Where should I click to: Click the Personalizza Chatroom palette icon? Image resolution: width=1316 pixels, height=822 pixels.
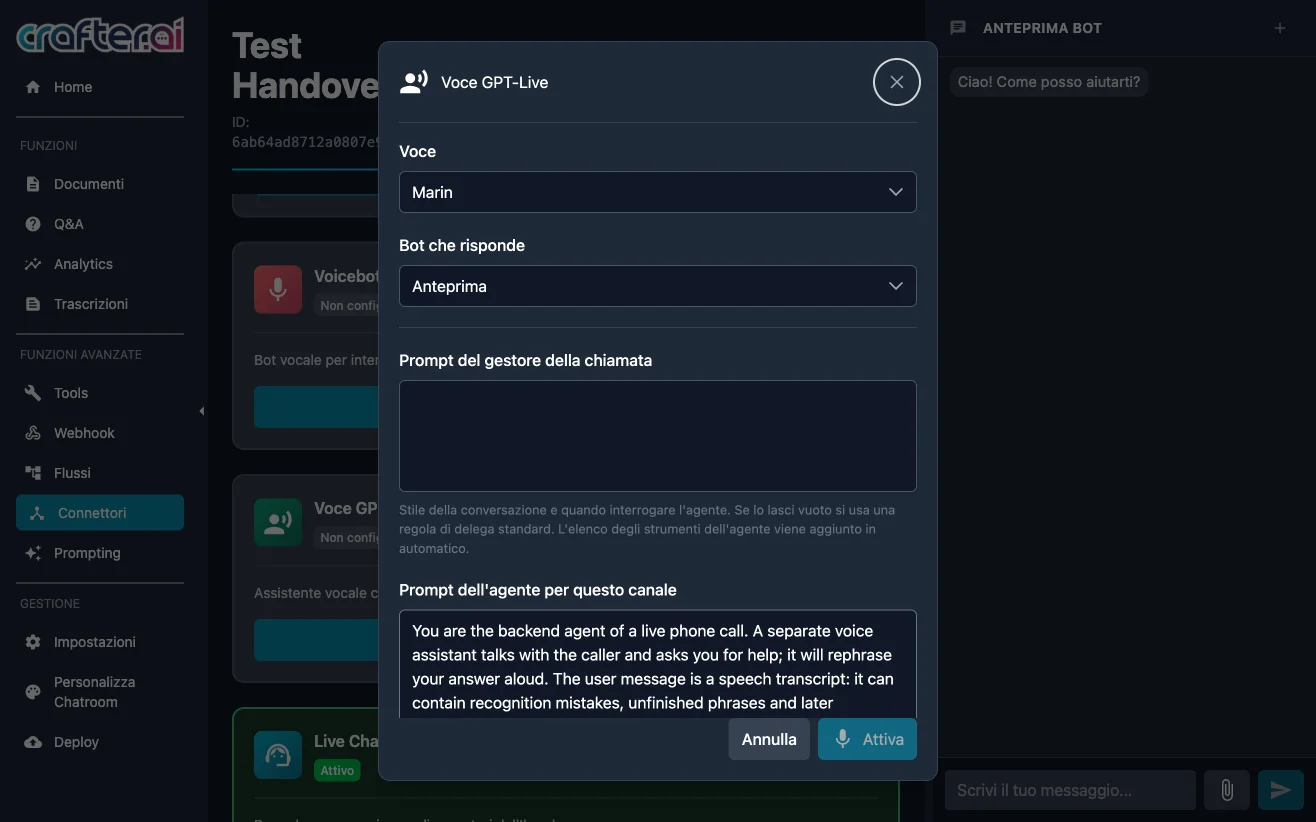point(33,692)
